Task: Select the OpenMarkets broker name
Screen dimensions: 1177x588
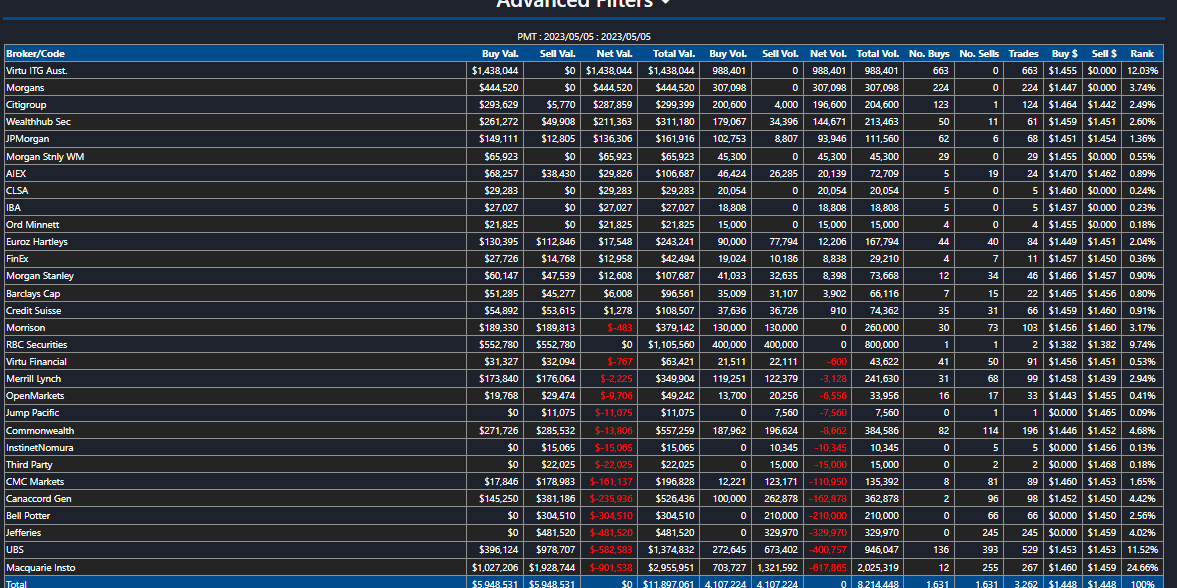Action: tap(35, 396)
